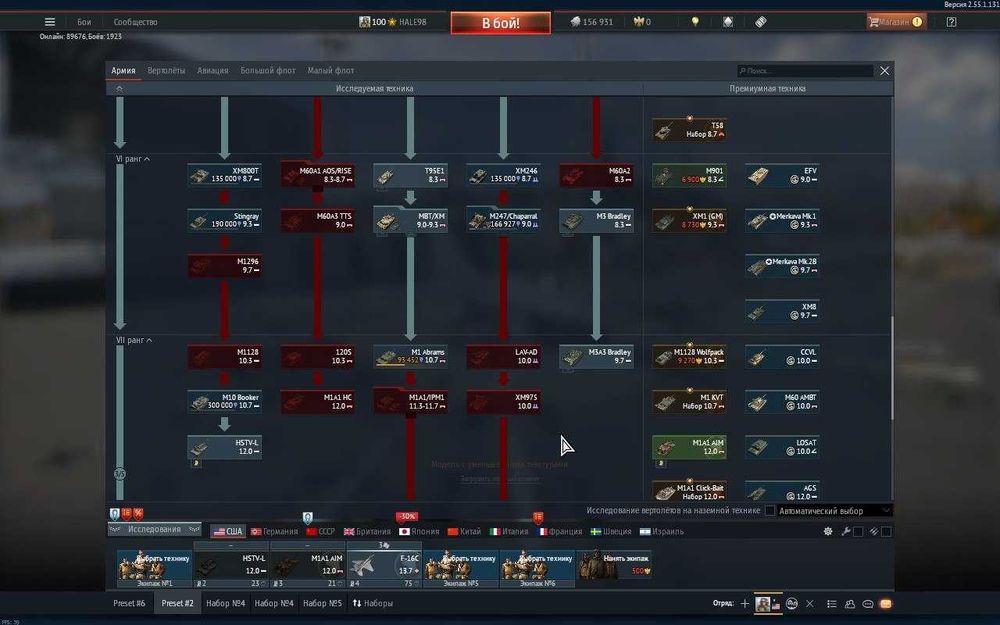
Task: Switch to the Вертолёты tab
Action: (166, 71)
